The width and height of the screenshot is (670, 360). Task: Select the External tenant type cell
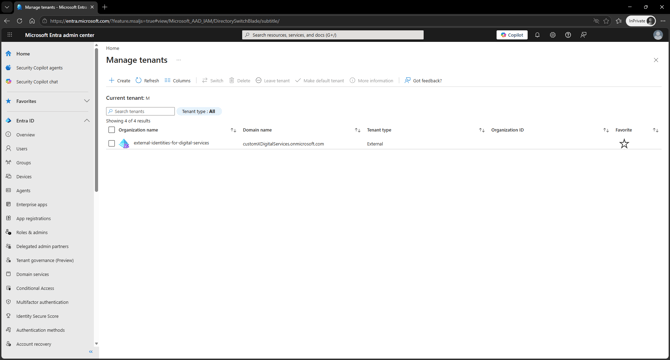point(375,144)
